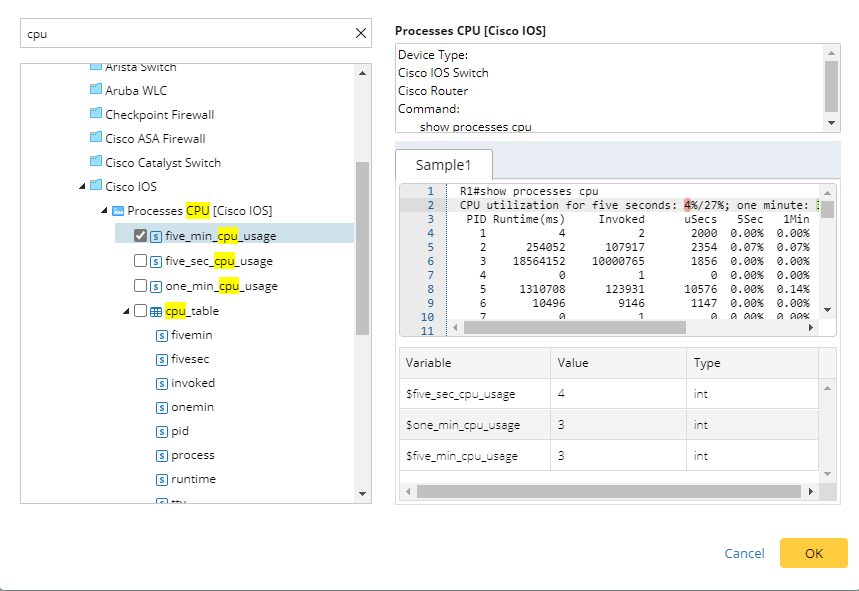Click the variable icon beside invoked
The image size is (859, 591).
tap(162, 383)
